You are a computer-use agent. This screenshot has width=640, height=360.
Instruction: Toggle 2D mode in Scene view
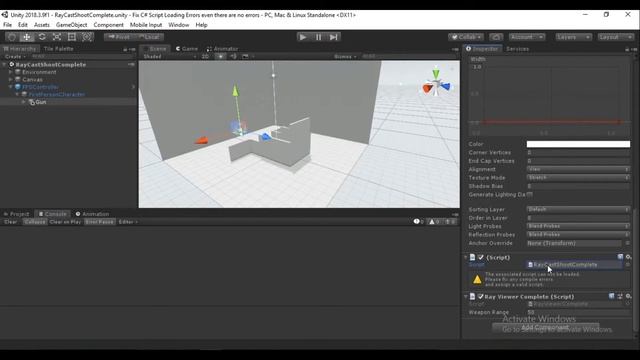click(205, 56)
